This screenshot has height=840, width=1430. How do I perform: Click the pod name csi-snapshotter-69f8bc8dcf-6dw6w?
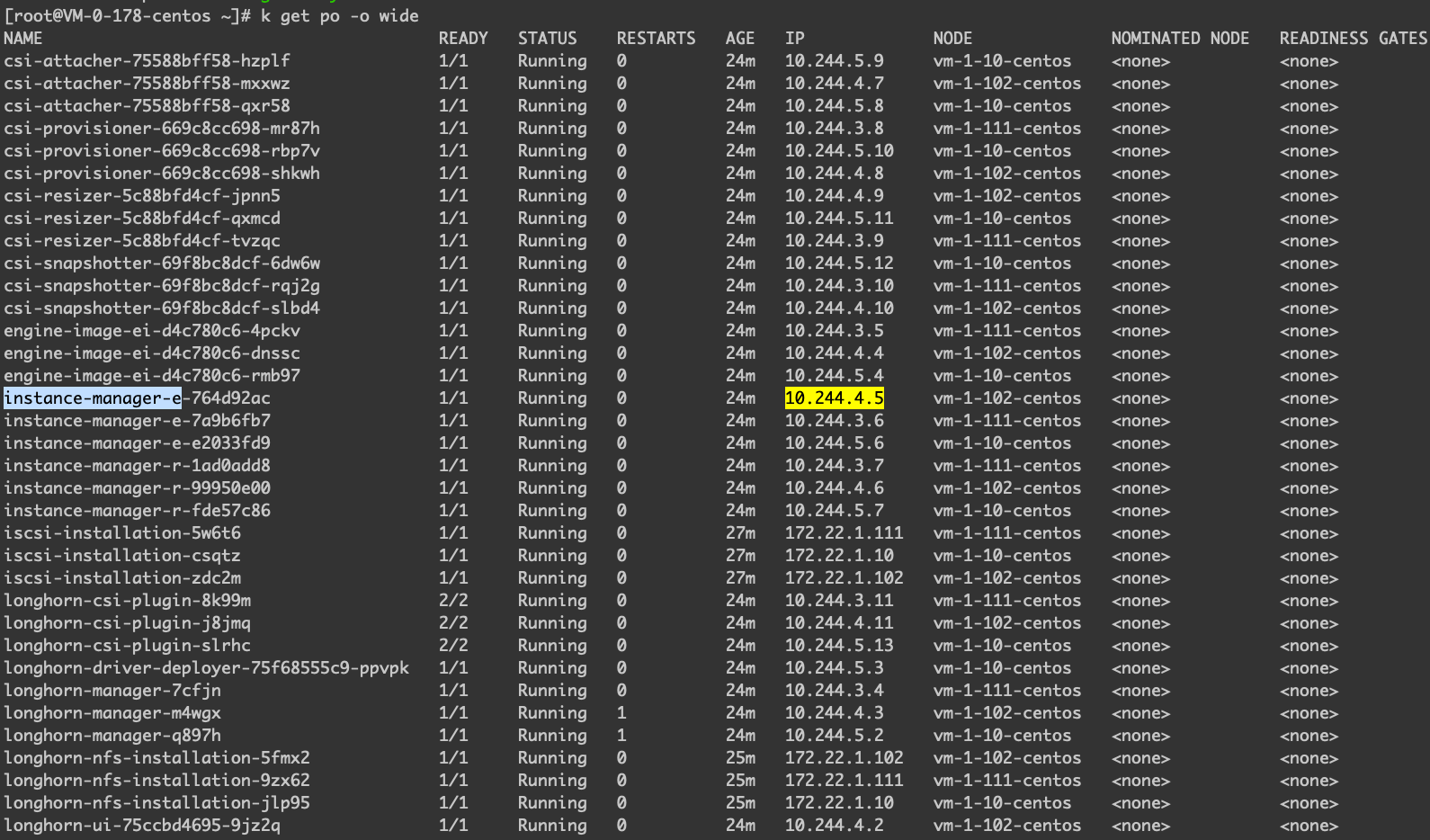point(162,264)
